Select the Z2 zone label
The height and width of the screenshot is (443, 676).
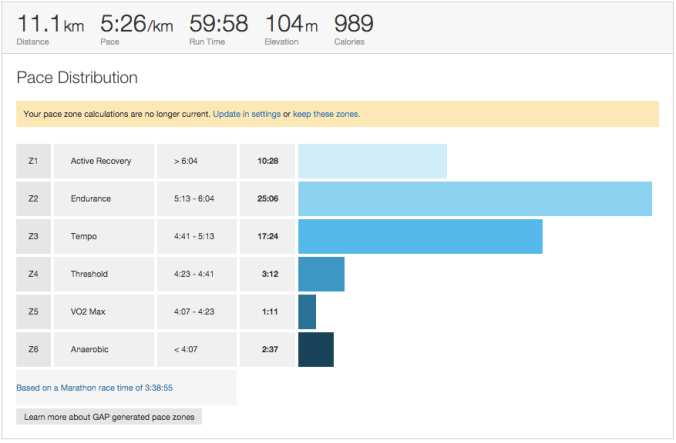[33, 199]
